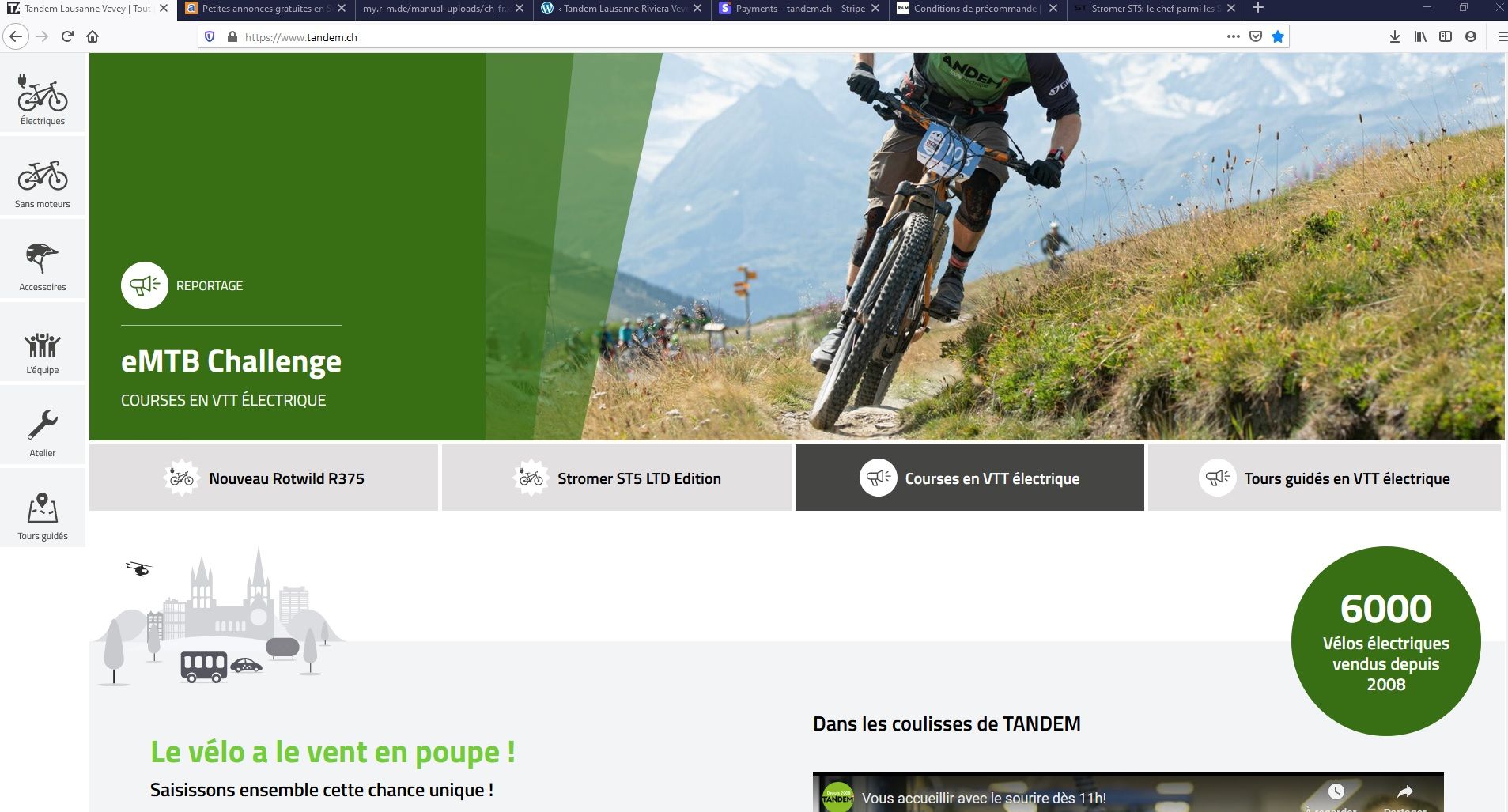Open L'équipe team page icon
Viewport: 1508px width, 812px height.
pos(43,346)
